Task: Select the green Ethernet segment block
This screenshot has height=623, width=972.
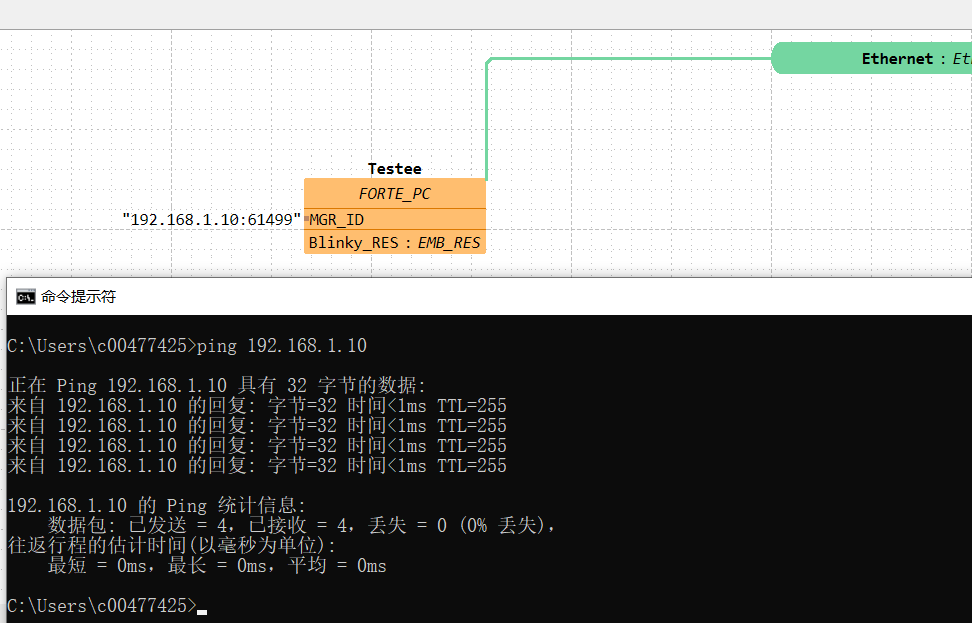Action: [872, 58]
